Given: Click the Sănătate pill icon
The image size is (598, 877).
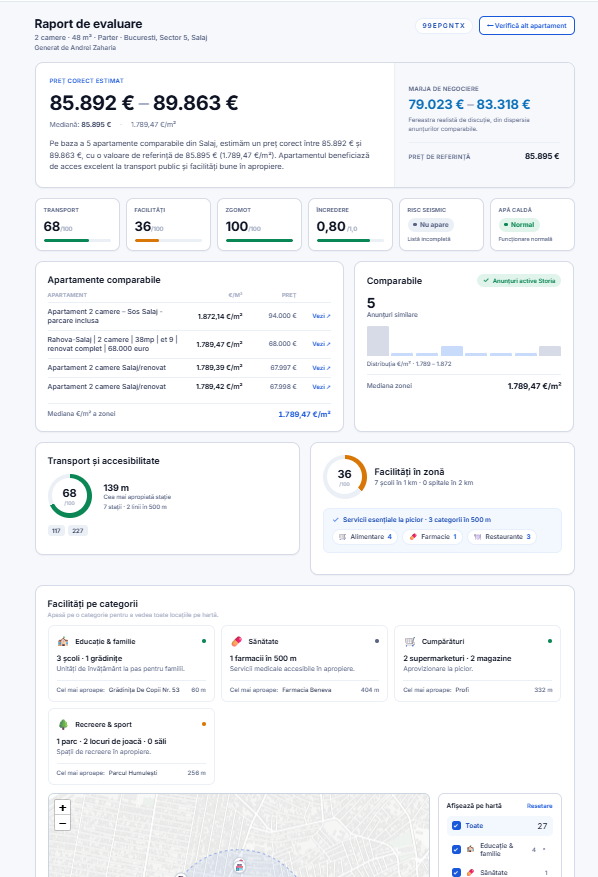Looking at the screenshot, I should (x=237, y=642).
